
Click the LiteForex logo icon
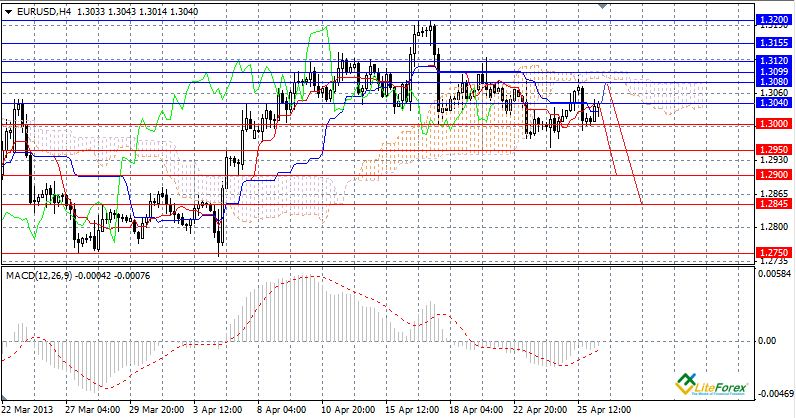[x=686, y=381]
